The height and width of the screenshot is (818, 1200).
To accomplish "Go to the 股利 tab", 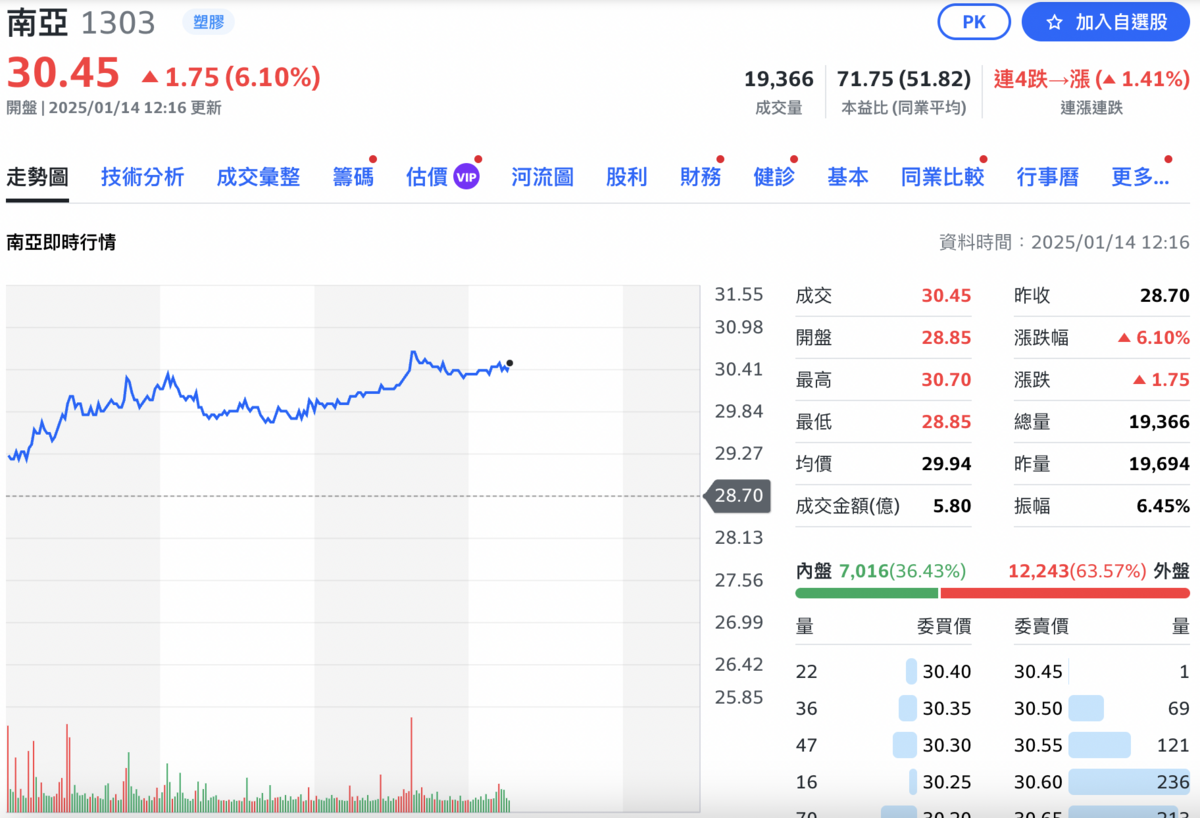I will pyautogui.click(x=627, y=178).
